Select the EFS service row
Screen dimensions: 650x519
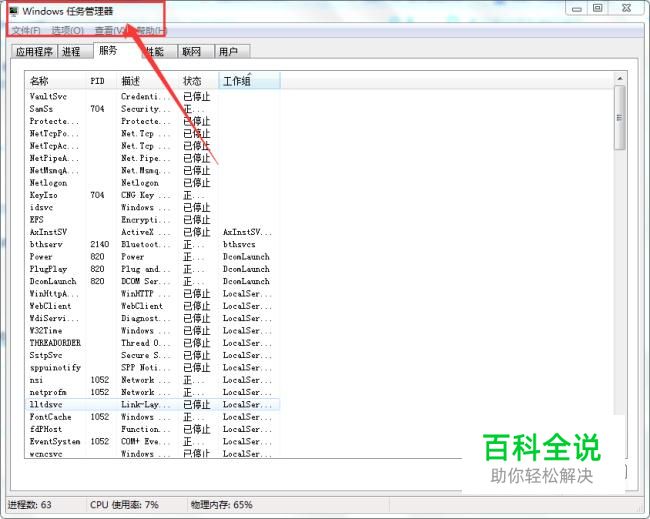[x=153, y=220]
